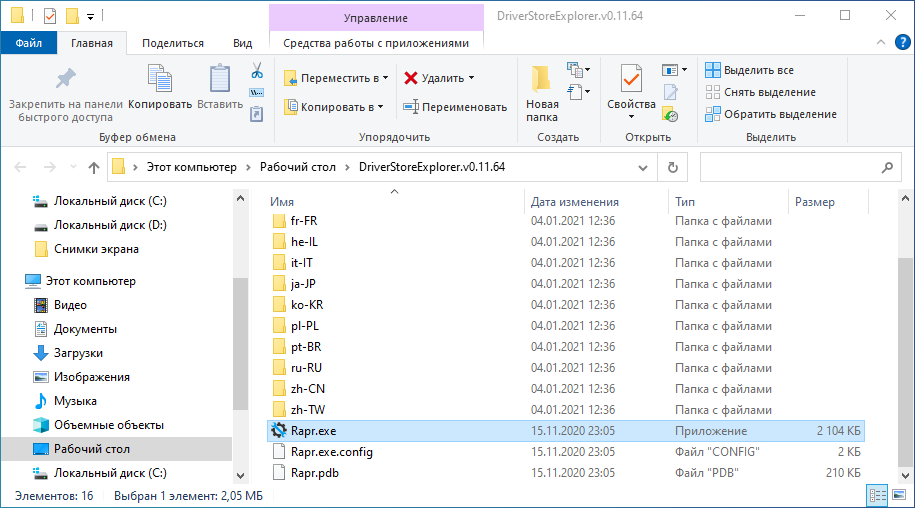The height and width of the screenshot is (508, 915).
Task: Click Рабочий стол in breadcrumb path
Action: [298, 167]
